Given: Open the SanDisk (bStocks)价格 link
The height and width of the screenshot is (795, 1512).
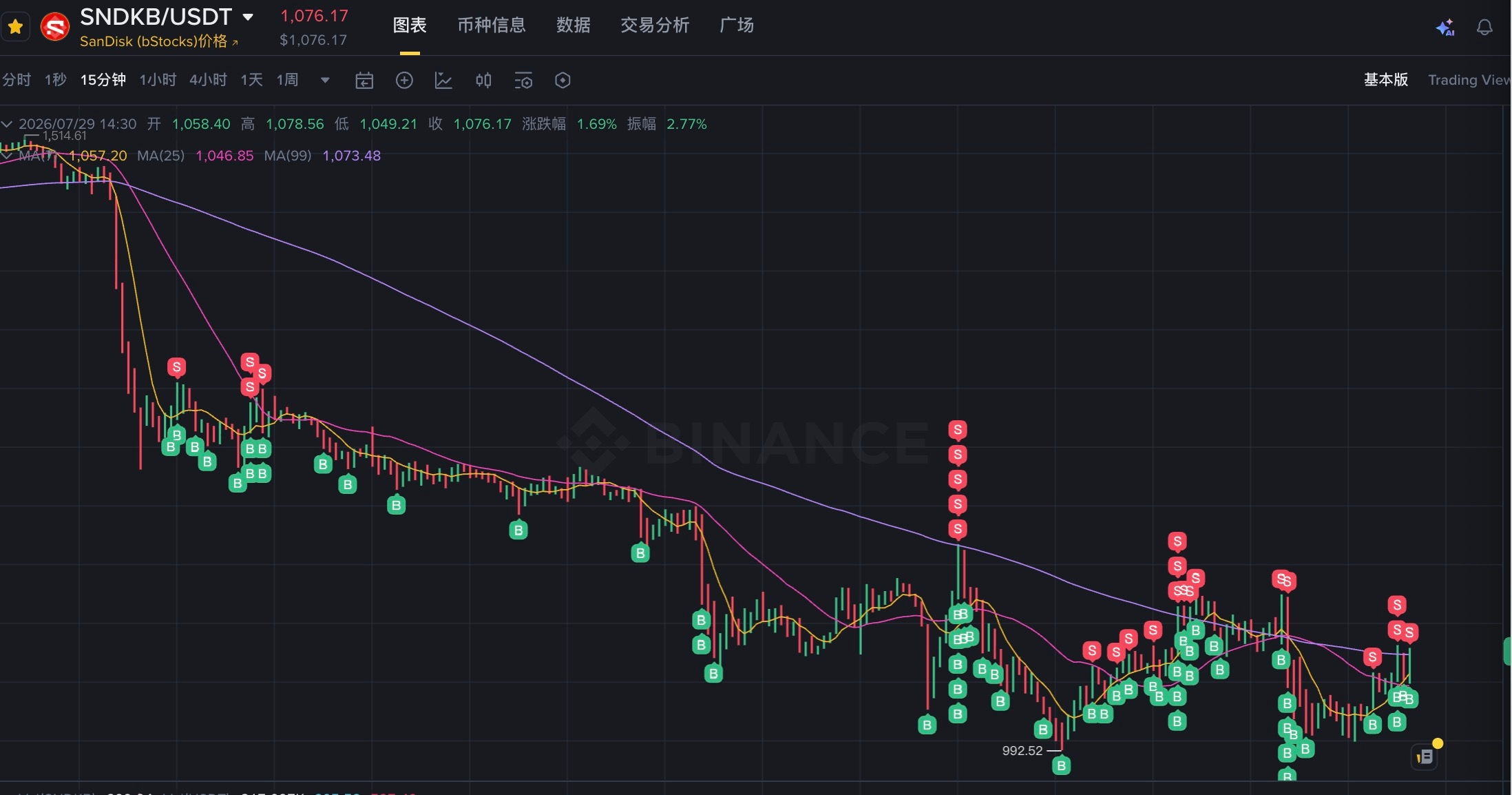Looking at the screenshot, I should tap(159, 41).
